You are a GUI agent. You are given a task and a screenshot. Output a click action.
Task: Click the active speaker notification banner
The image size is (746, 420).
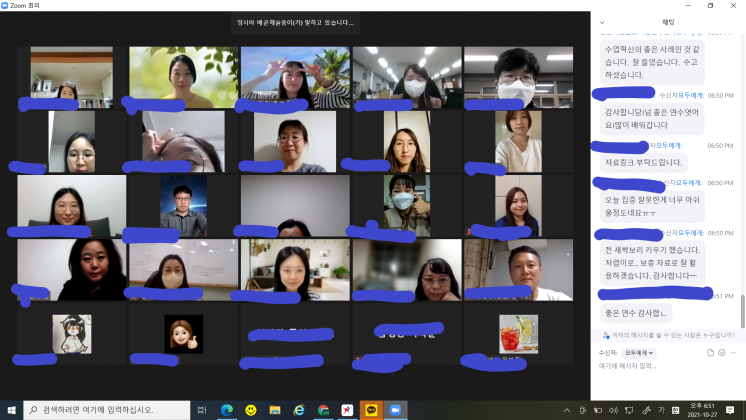click(294, 22)
